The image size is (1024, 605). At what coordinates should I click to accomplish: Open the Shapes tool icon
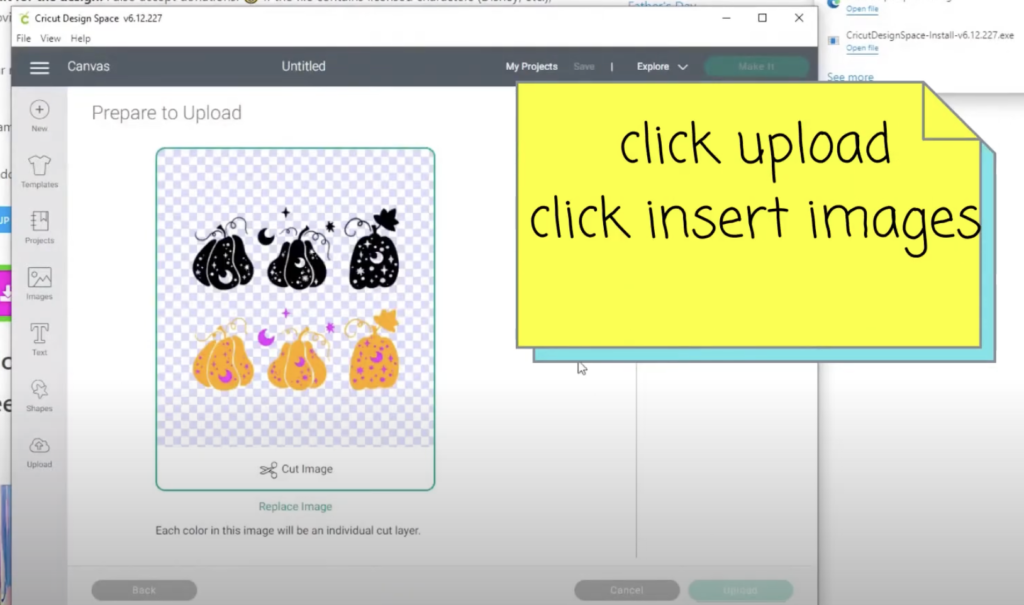click(x=39, y=390)
